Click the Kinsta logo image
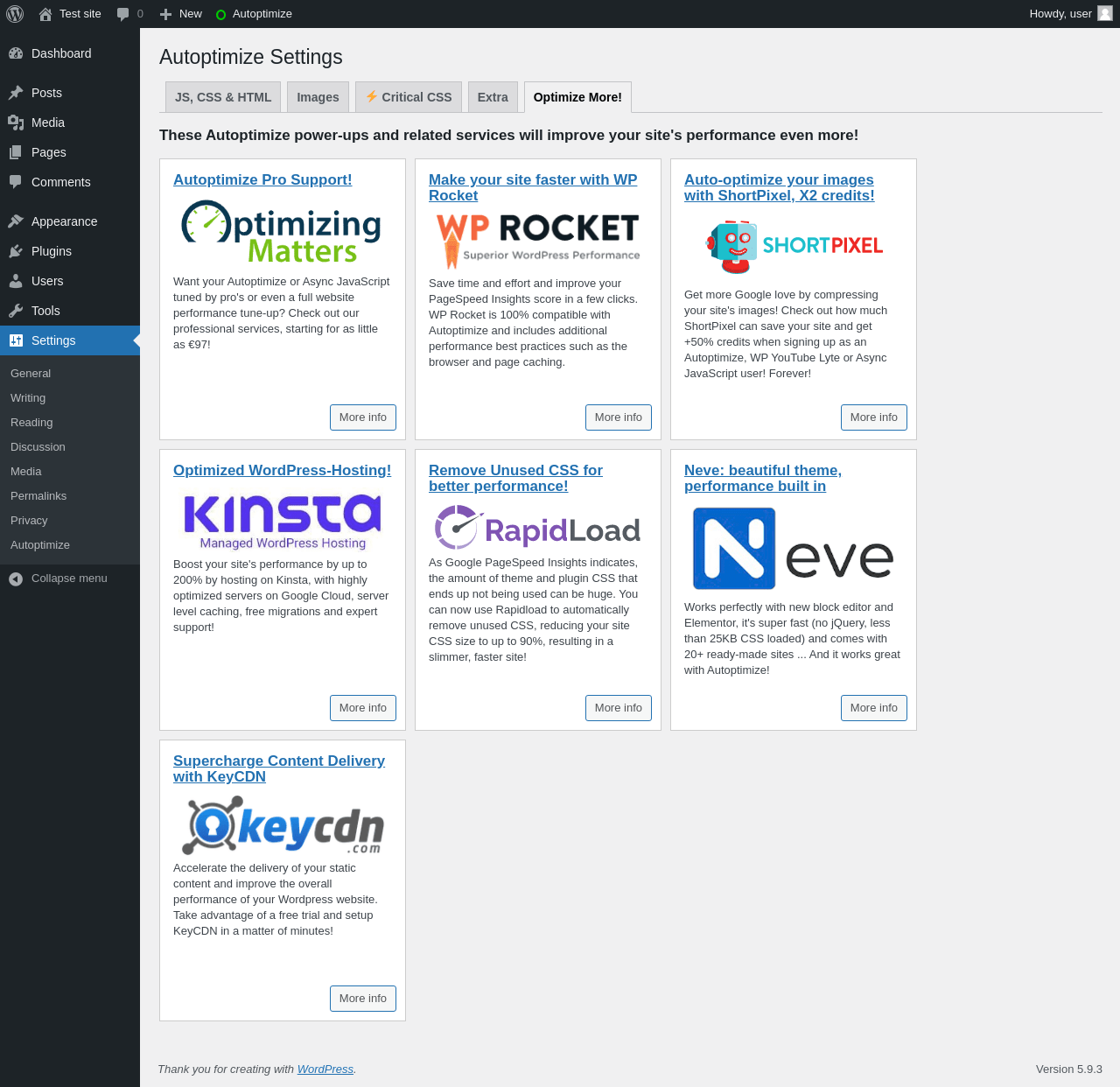 [x=283, y=522]
